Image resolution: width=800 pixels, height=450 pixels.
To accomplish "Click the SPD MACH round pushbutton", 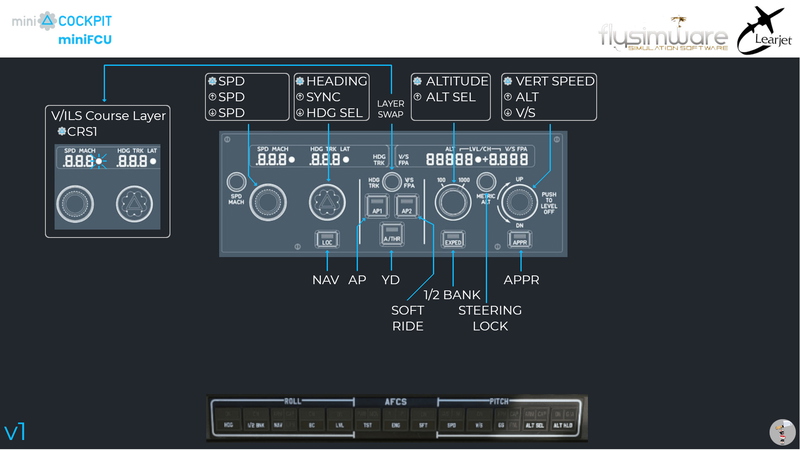I will tap(237, 181).
